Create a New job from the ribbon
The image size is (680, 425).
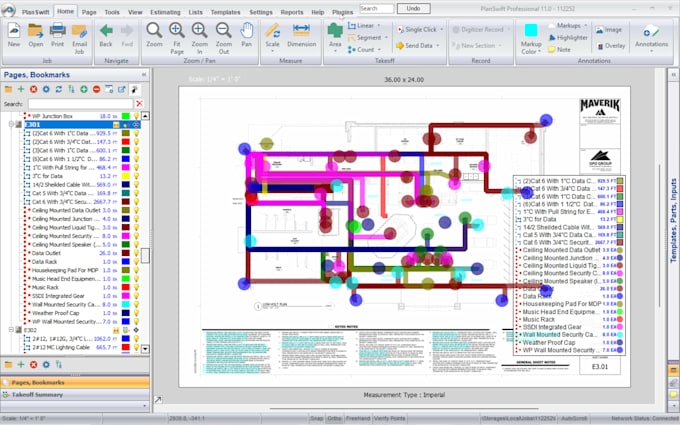tap(13, 35)
